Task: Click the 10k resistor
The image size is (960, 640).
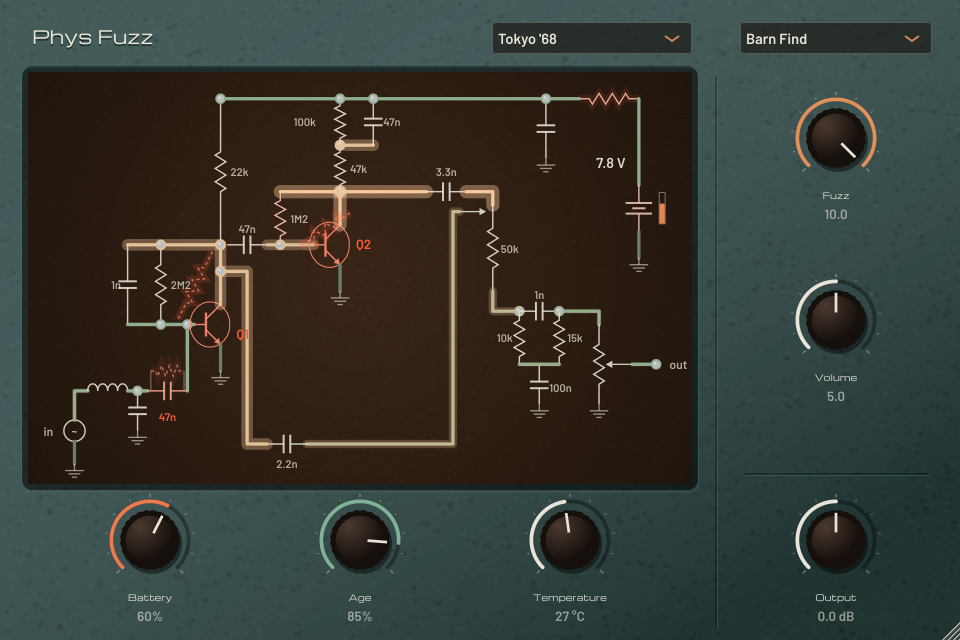Action: tap(519, 338)
